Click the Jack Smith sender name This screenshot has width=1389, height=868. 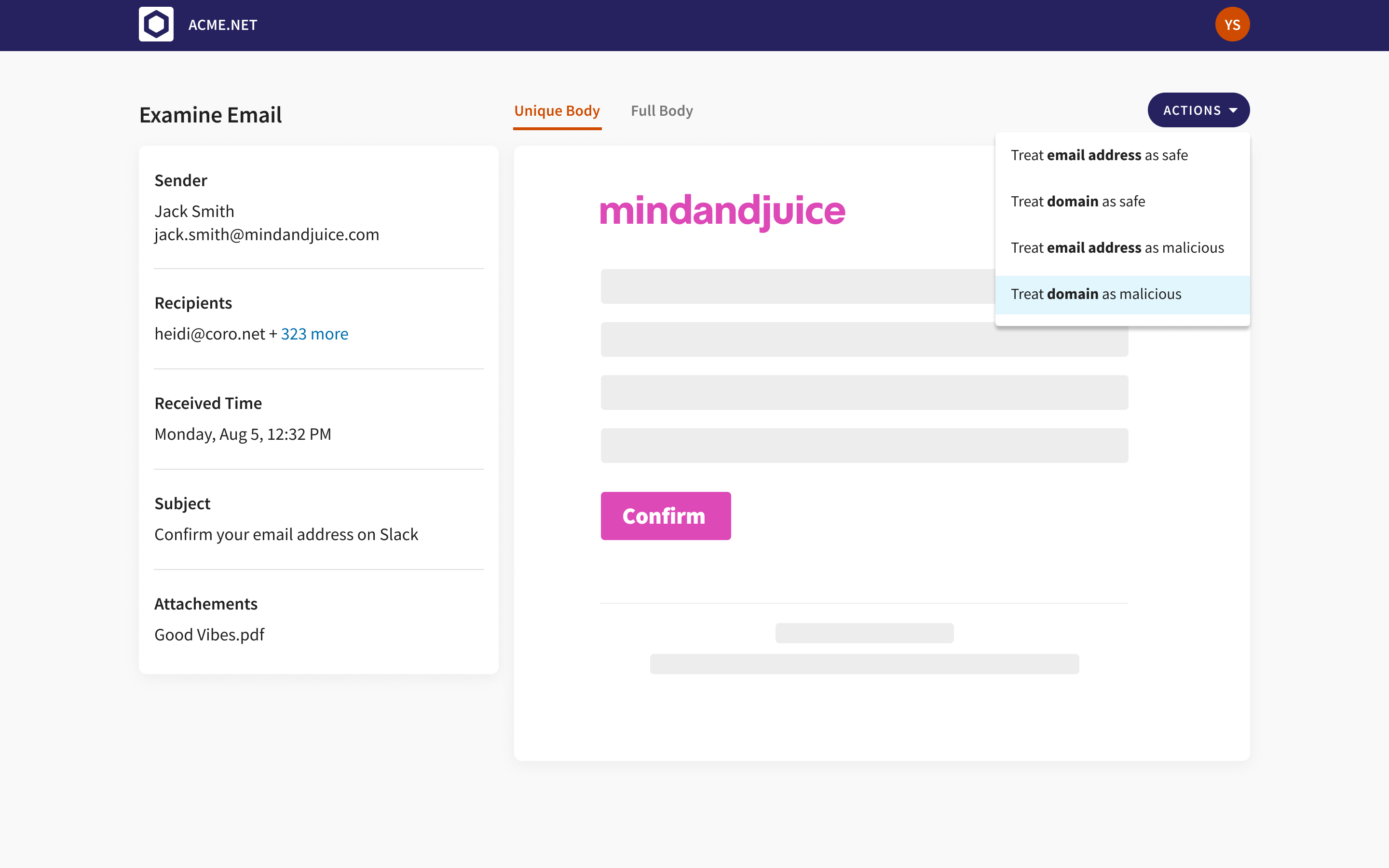tap(194, 211)
